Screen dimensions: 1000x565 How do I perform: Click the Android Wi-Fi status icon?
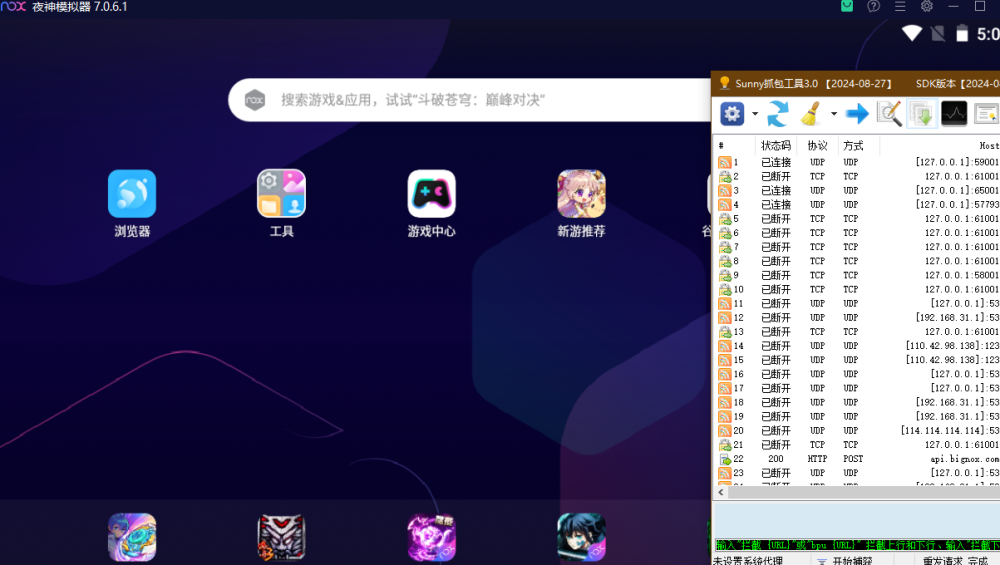[x=912, y=33]
